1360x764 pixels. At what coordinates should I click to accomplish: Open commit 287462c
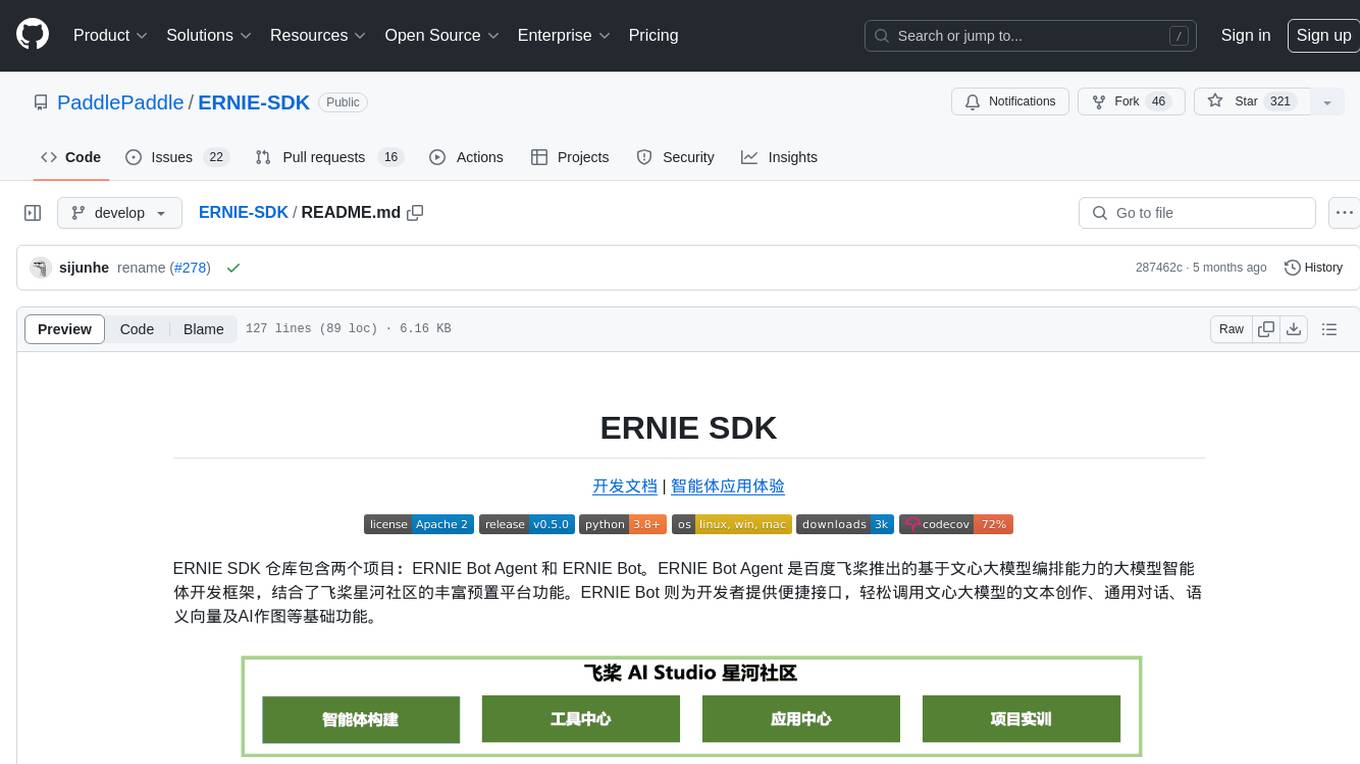pos(1159,268)
